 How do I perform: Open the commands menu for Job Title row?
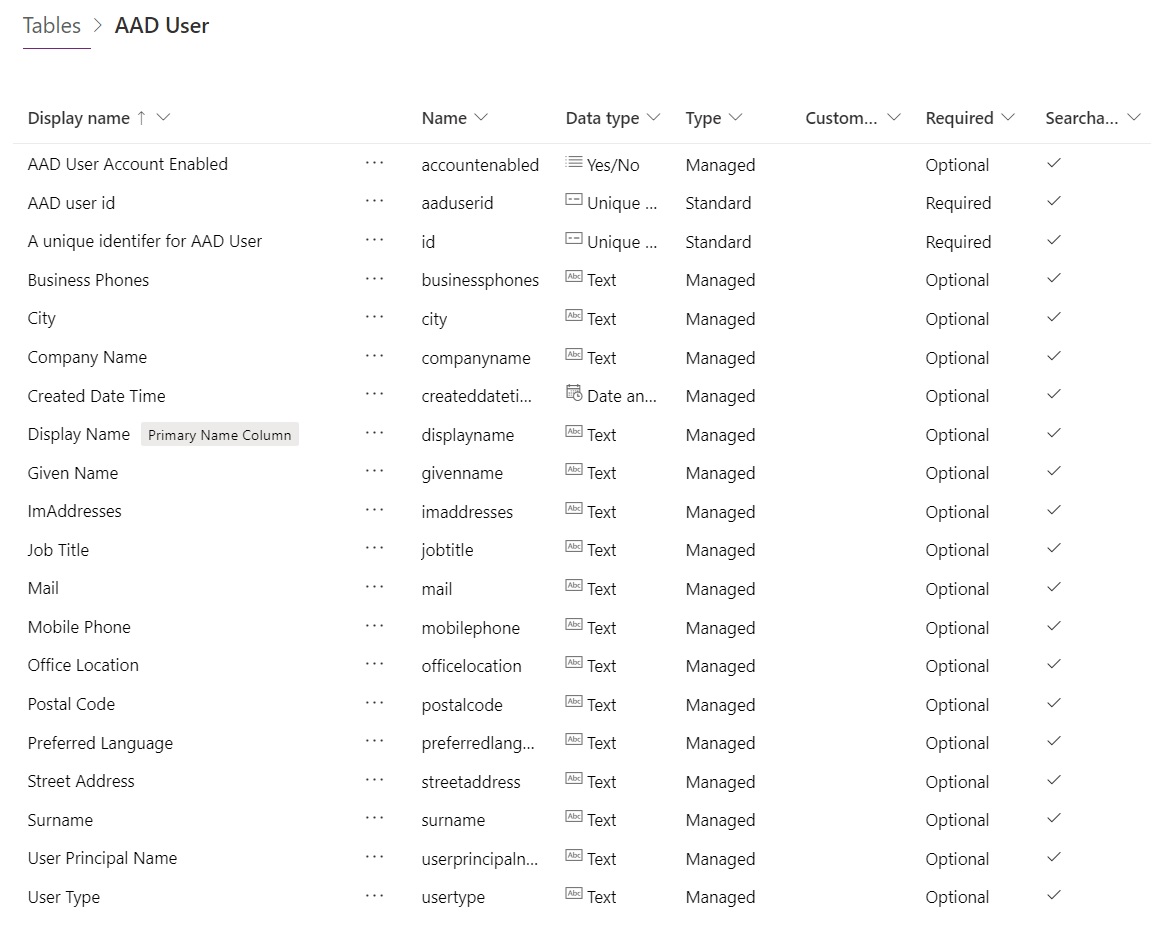pos(375,550)
